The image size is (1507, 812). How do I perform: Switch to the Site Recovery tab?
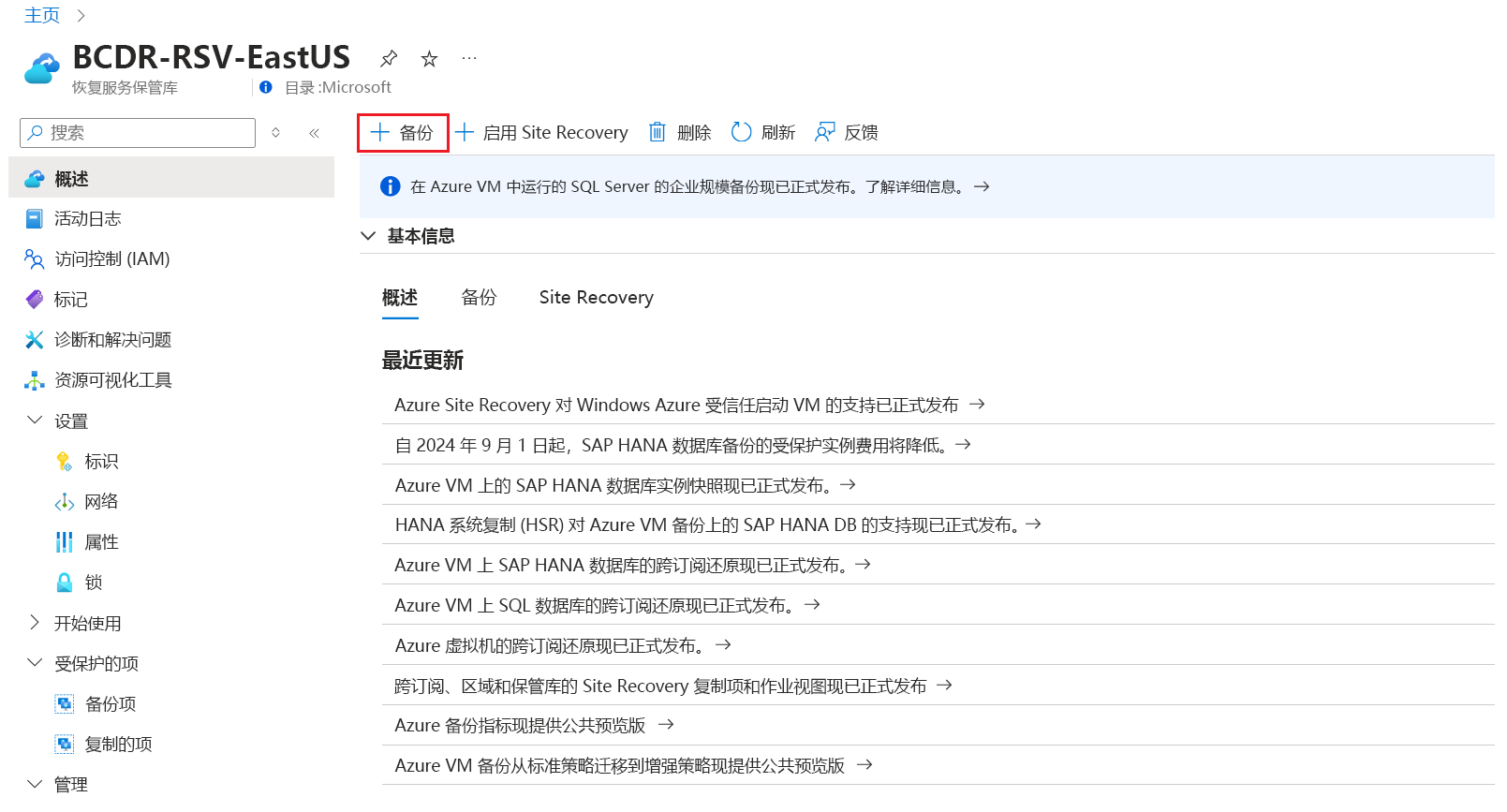(x=597, y=297)
